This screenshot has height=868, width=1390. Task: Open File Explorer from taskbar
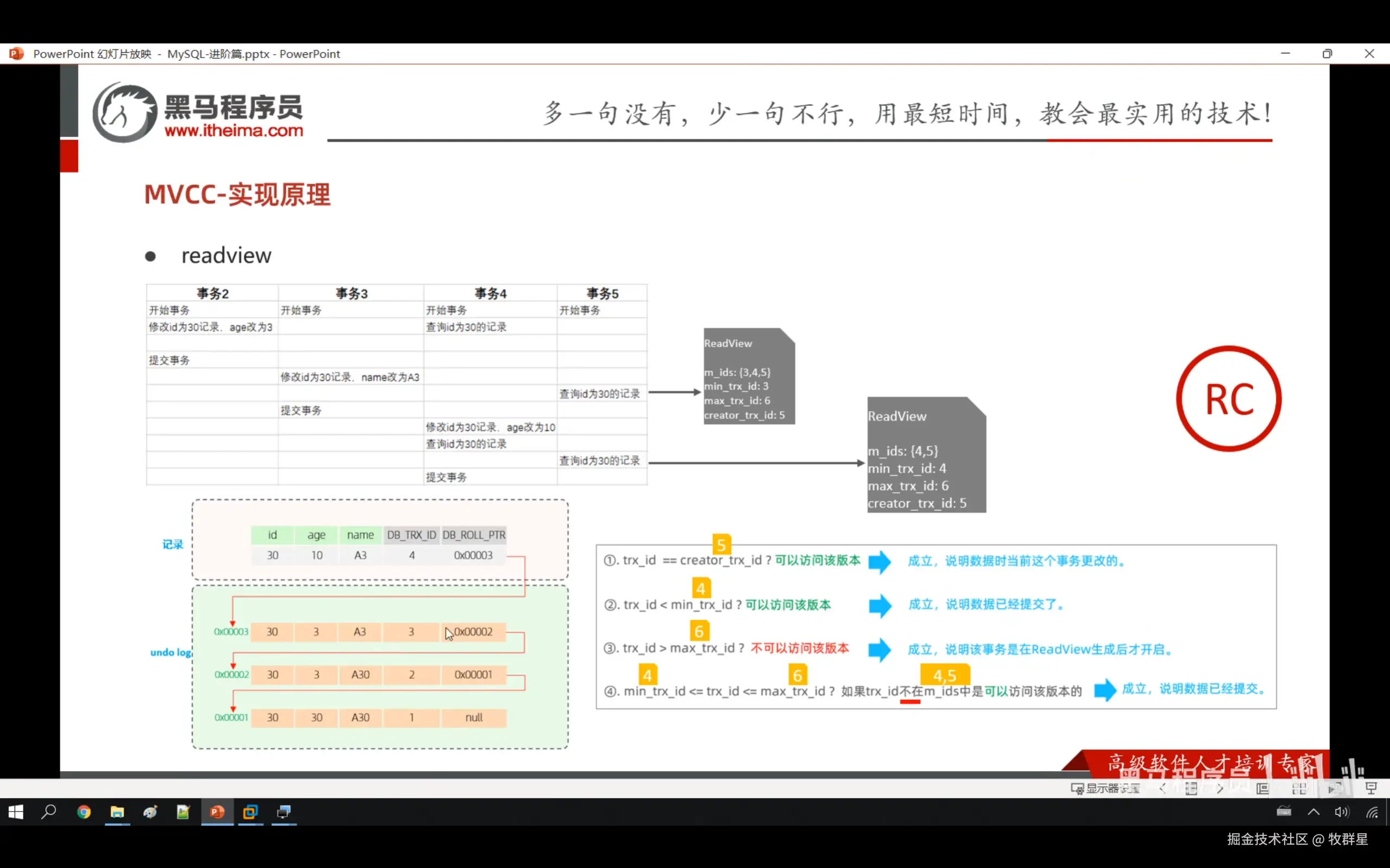point(117,812)
